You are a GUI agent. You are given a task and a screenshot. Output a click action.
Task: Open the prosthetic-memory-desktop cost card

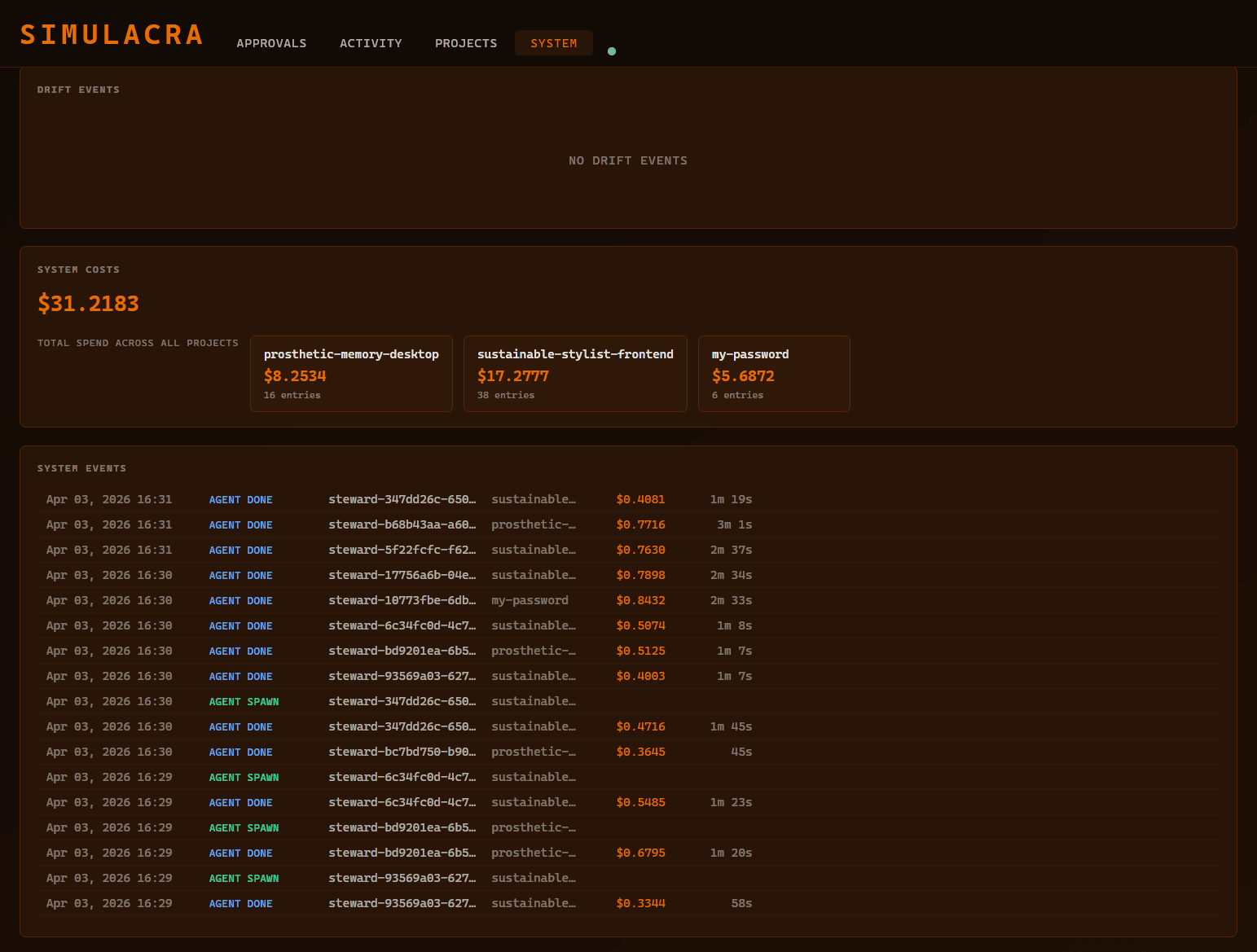(351, 374)
